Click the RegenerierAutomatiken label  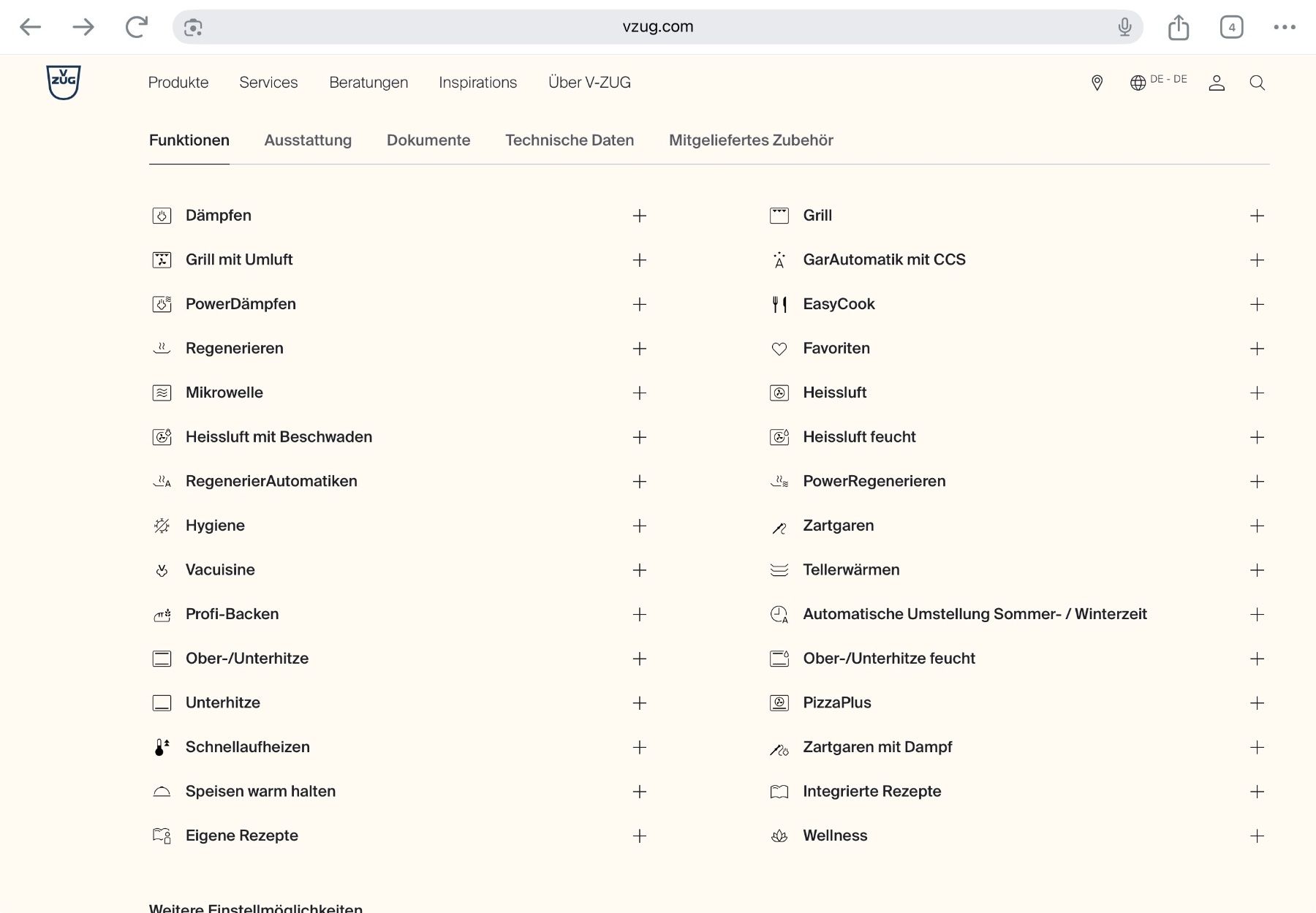pyautogui.click(x=271, y=481)
